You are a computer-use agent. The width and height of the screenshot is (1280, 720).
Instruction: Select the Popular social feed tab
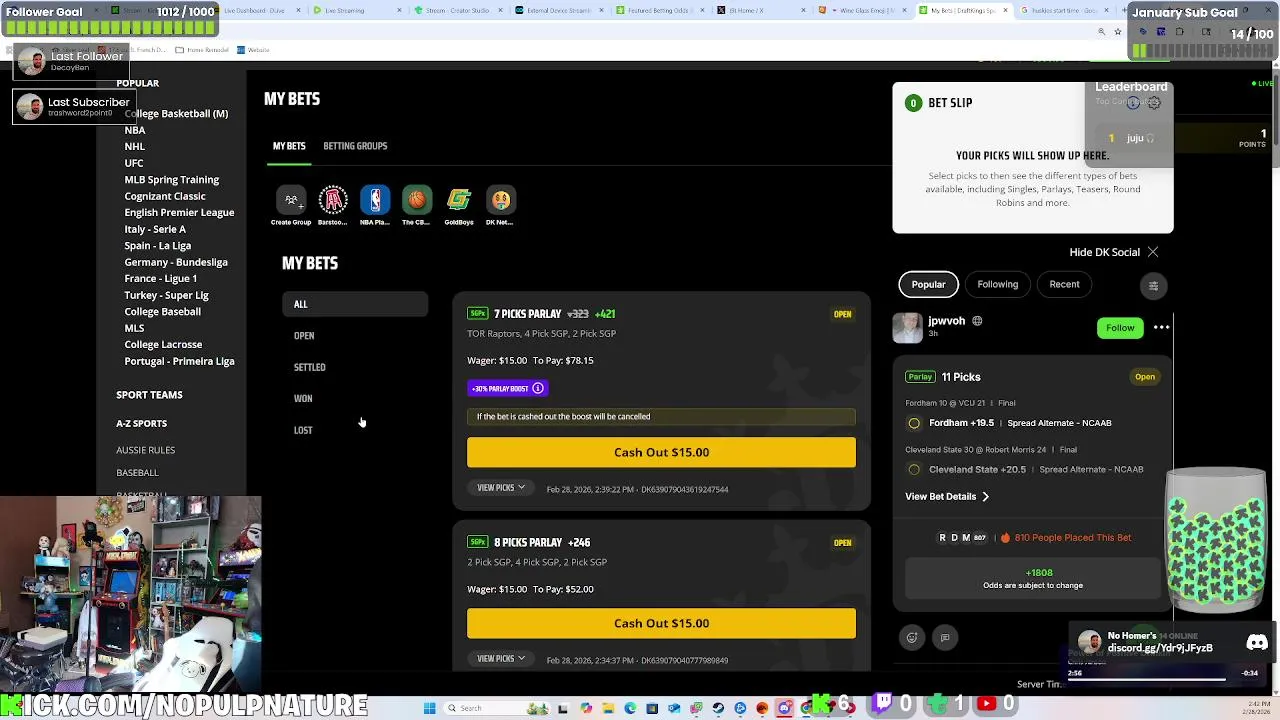[928, 284]
